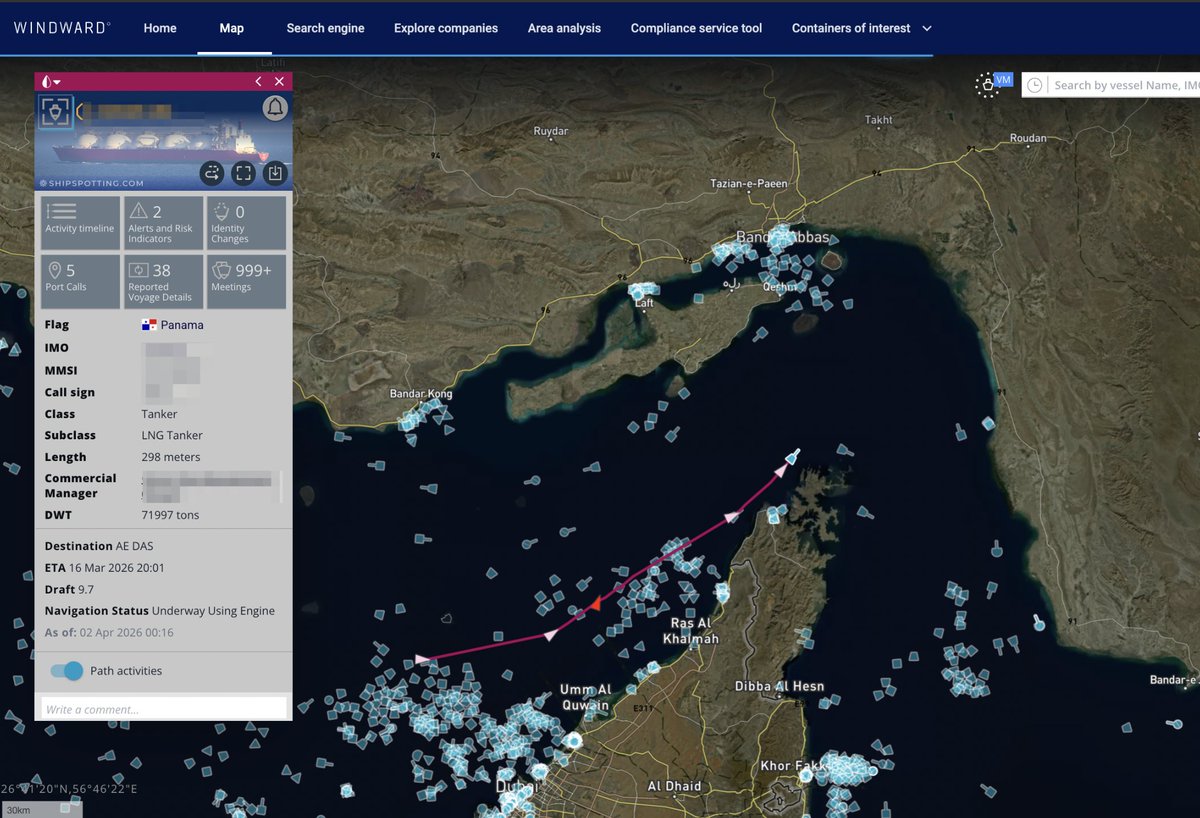
Task: Toggle the Path activities switch
Action: click(67, 671)
